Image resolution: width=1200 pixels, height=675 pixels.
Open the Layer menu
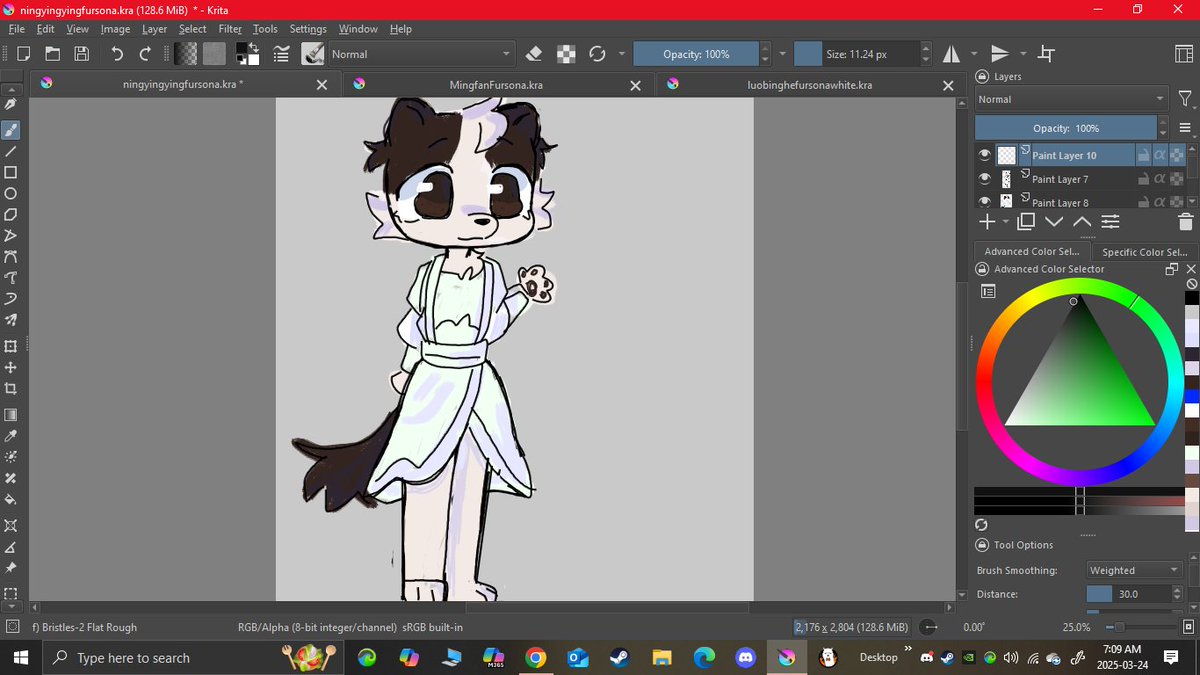coord(155,29)
